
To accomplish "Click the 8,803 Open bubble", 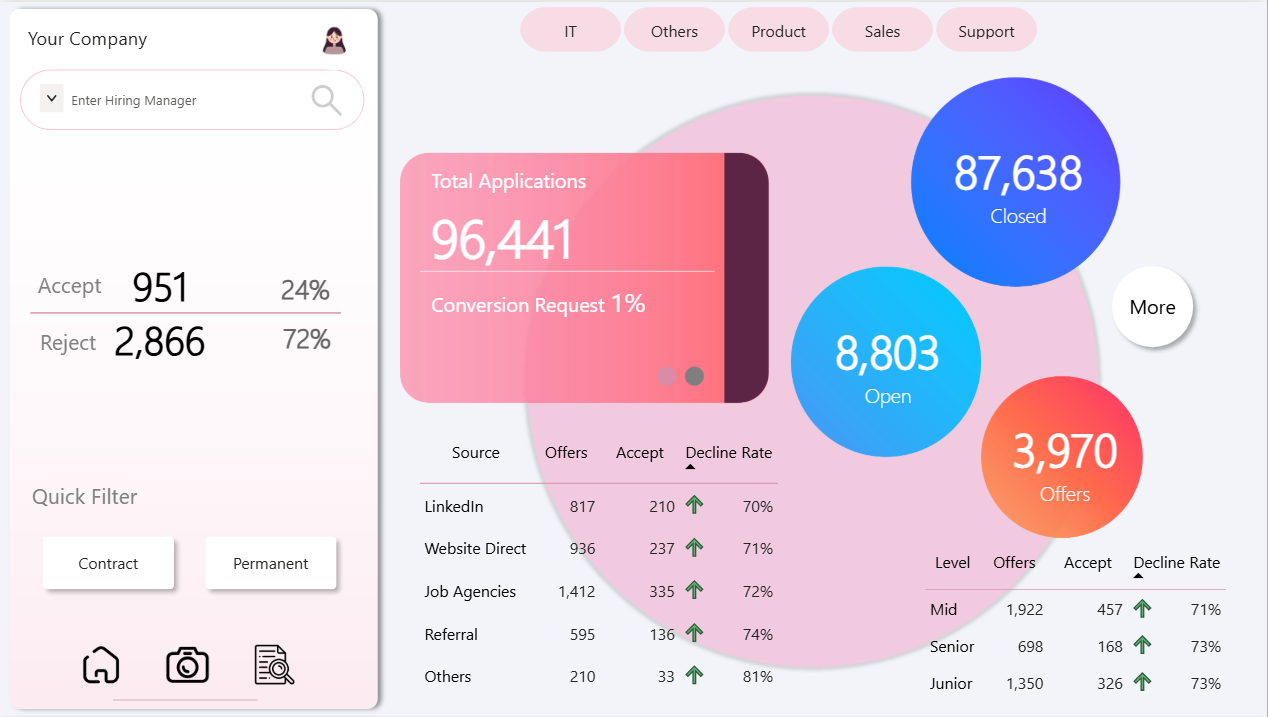I will click(886, 361).
